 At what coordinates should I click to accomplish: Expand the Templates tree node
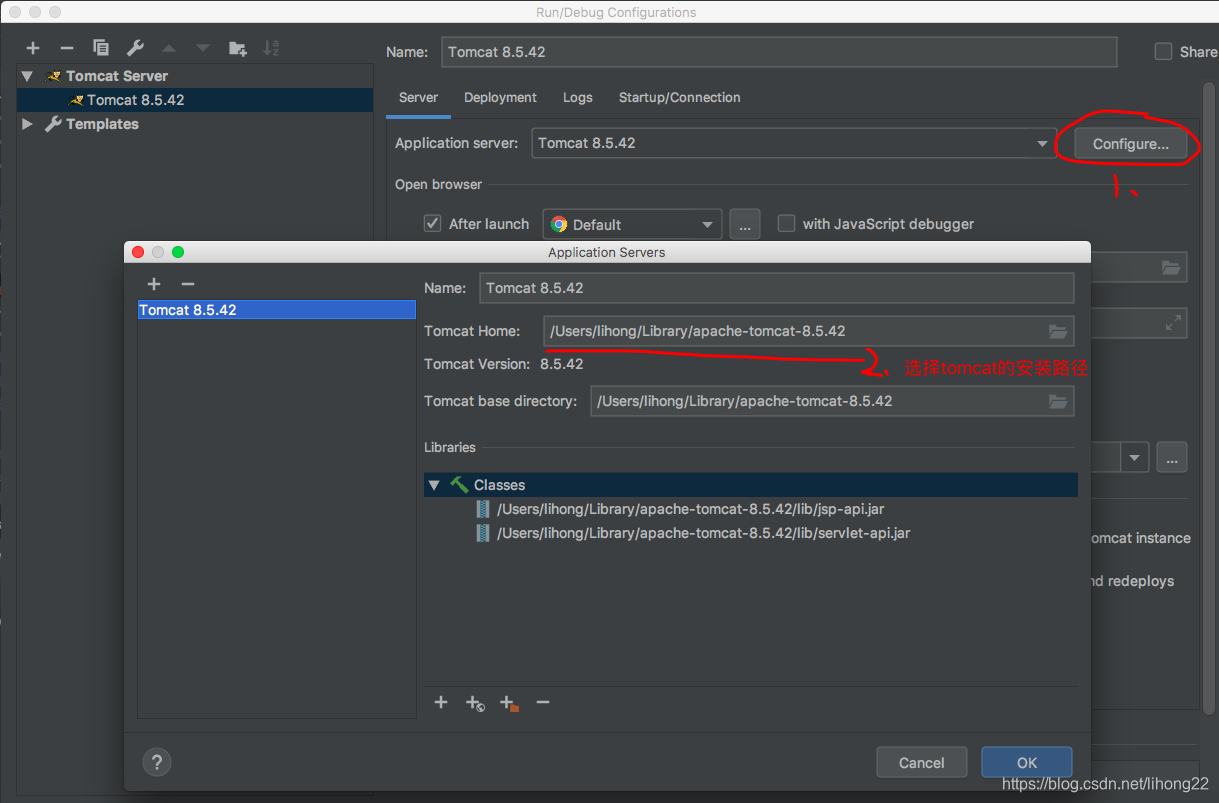(25, 124)
